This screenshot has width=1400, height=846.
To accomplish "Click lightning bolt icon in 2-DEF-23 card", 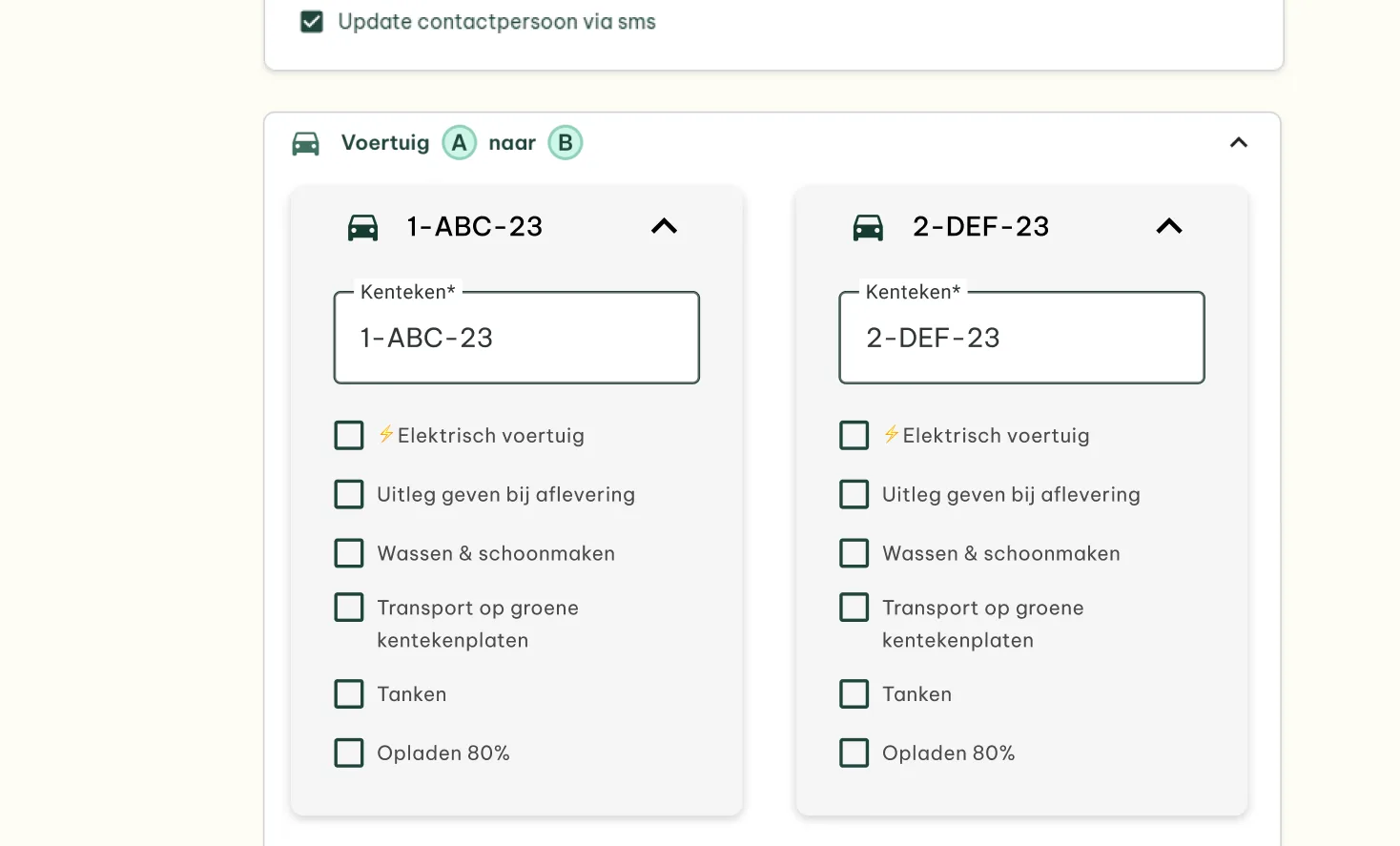I will (891, 435).
